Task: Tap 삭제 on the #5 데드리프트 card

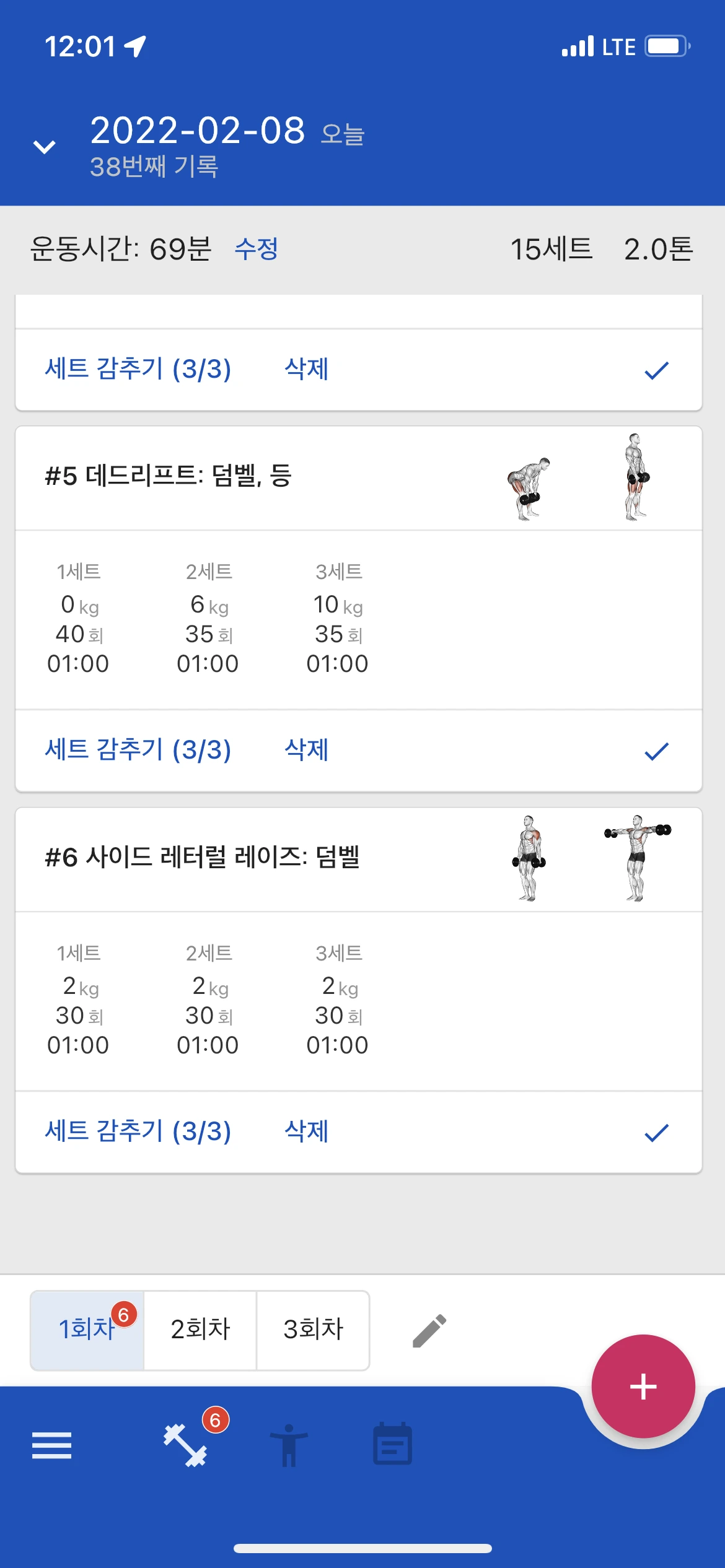Action: point(306,750)
